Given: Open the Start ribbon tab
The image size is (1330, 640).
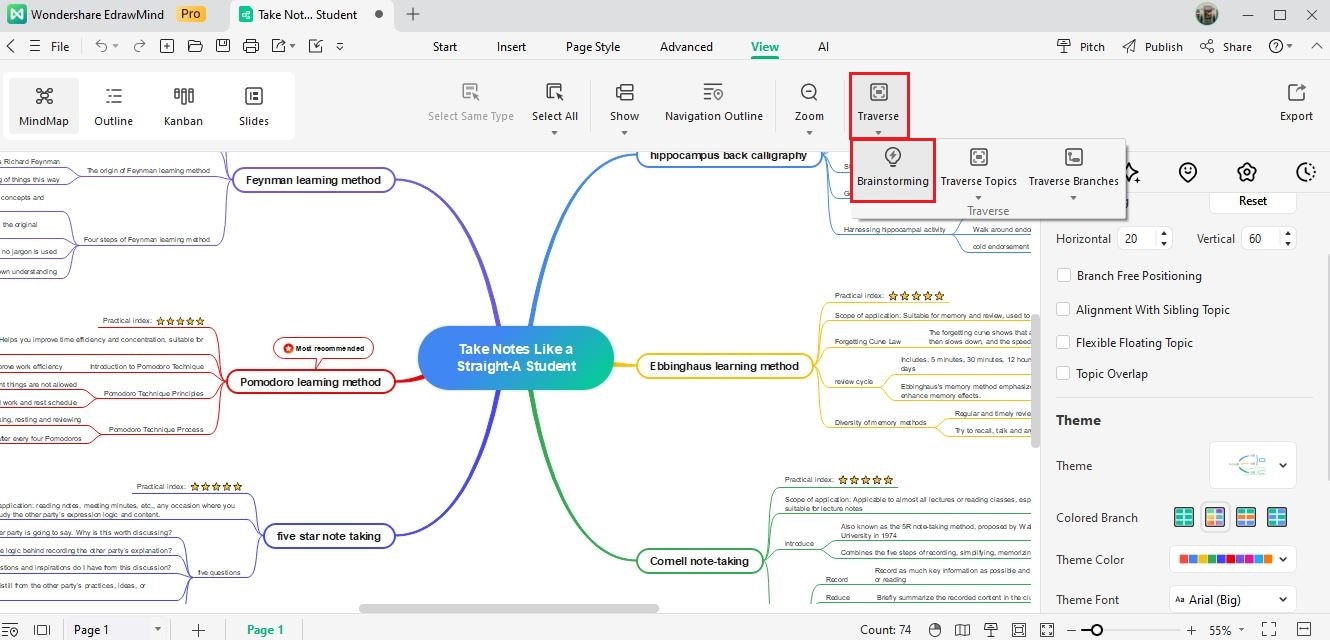Looking at the screenshot, I should click(445, 46).
